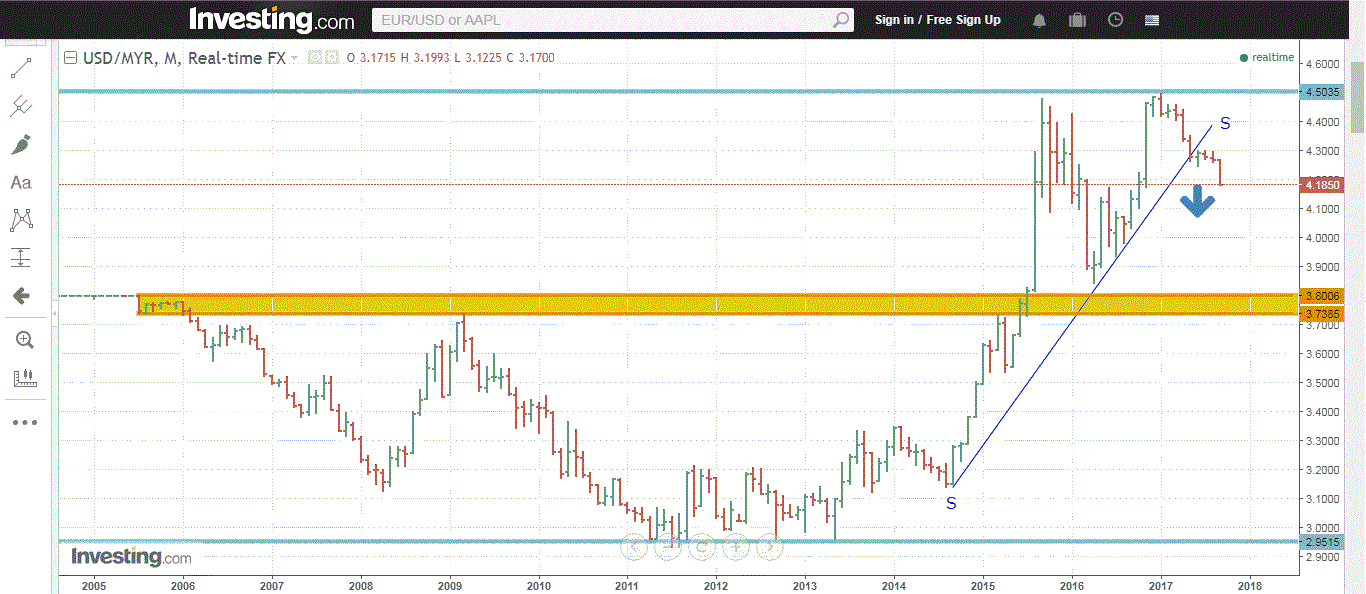This screenshot has height=594, width=1366.
Task: Click the 4.1850 current price label
Action: pos(1322,185)
